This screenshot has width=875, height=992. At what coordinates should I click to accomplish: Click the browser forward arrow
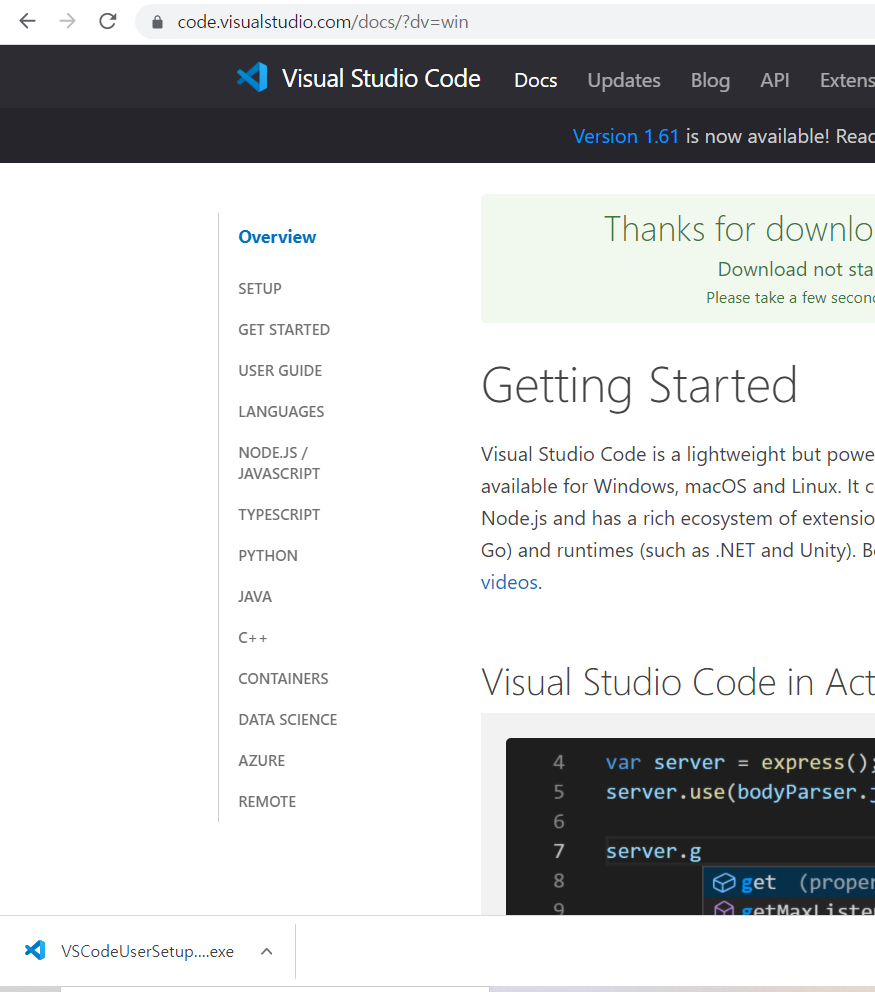click(67, 22)
